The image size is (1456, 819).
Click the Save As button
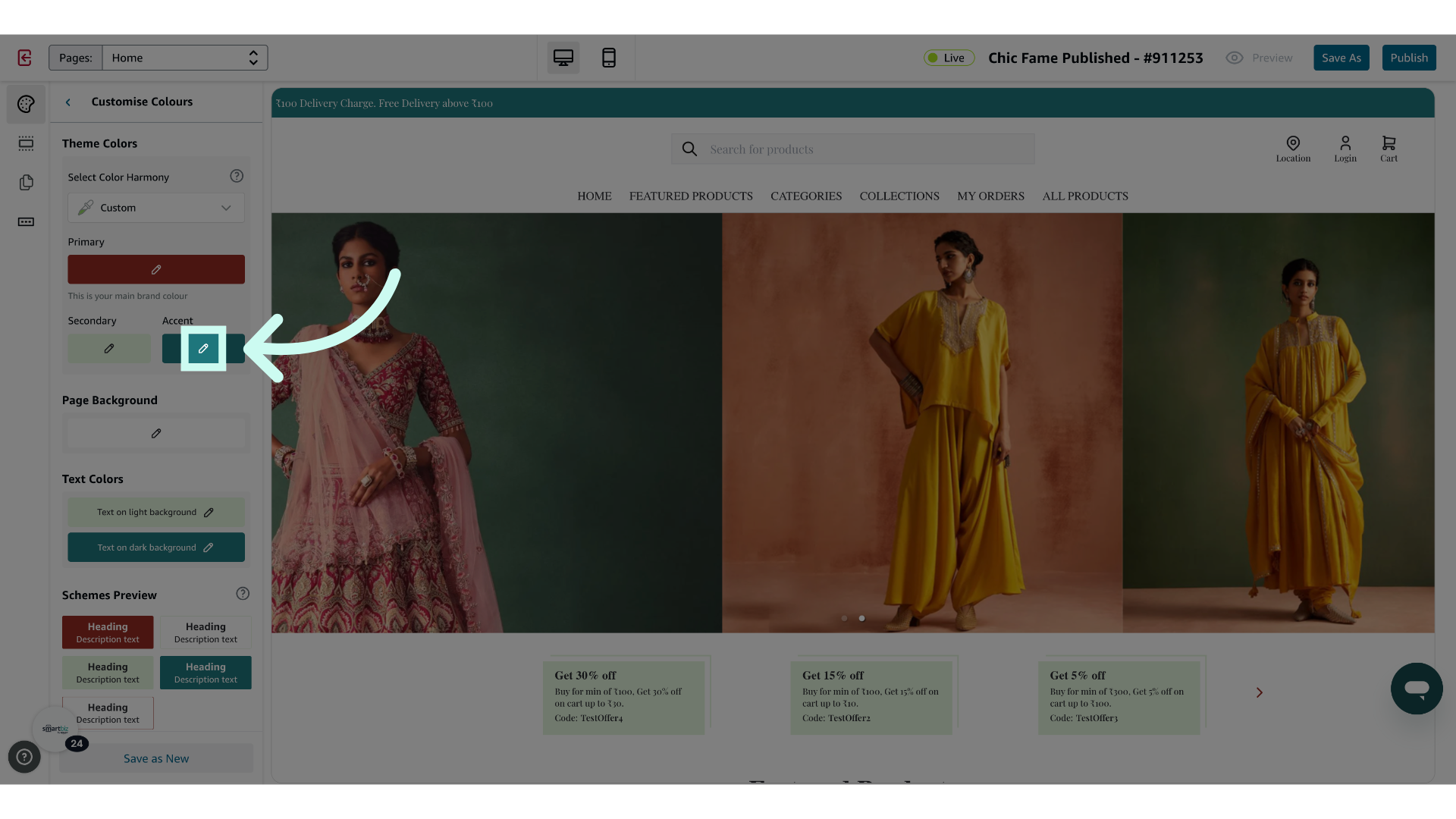1341,58
